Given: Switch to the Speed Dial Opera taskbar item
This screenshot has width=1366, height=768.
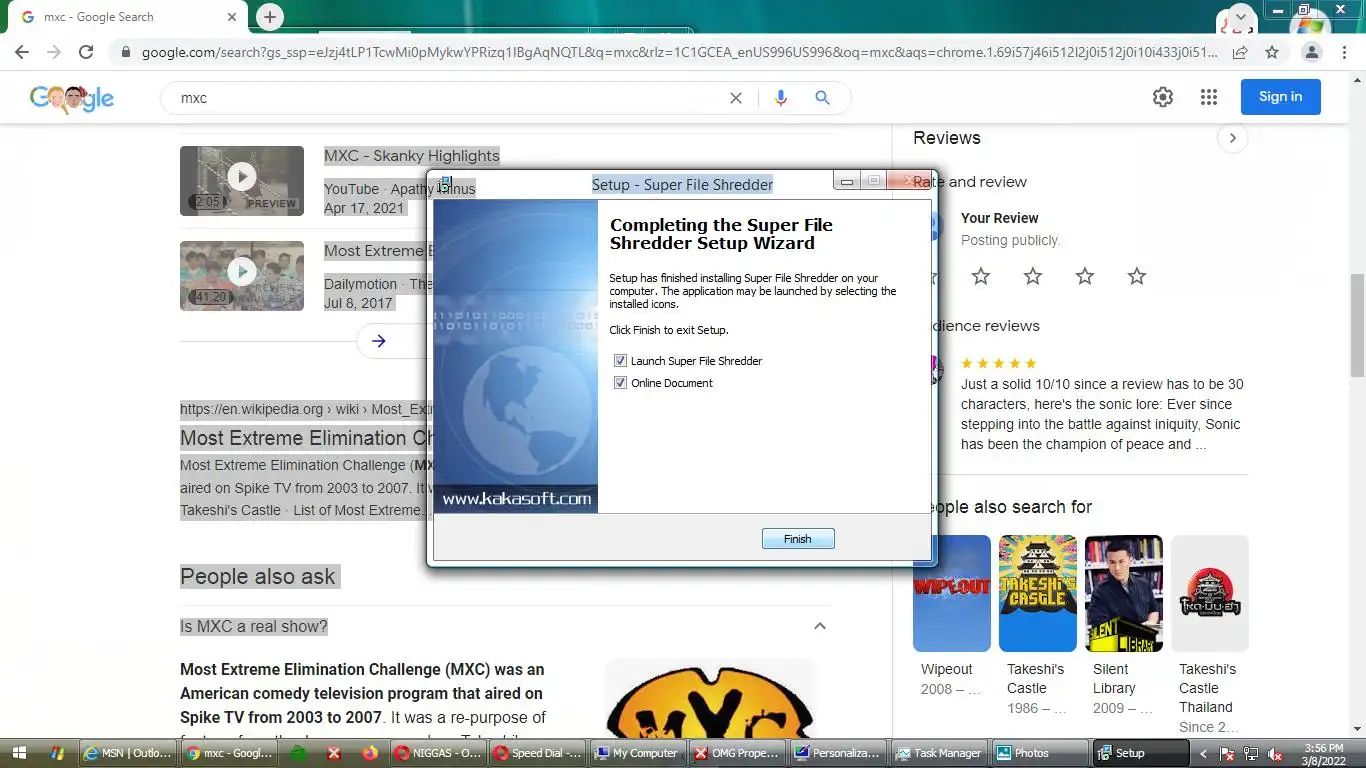Looking at the screenshot, I should tap(537, 753).
